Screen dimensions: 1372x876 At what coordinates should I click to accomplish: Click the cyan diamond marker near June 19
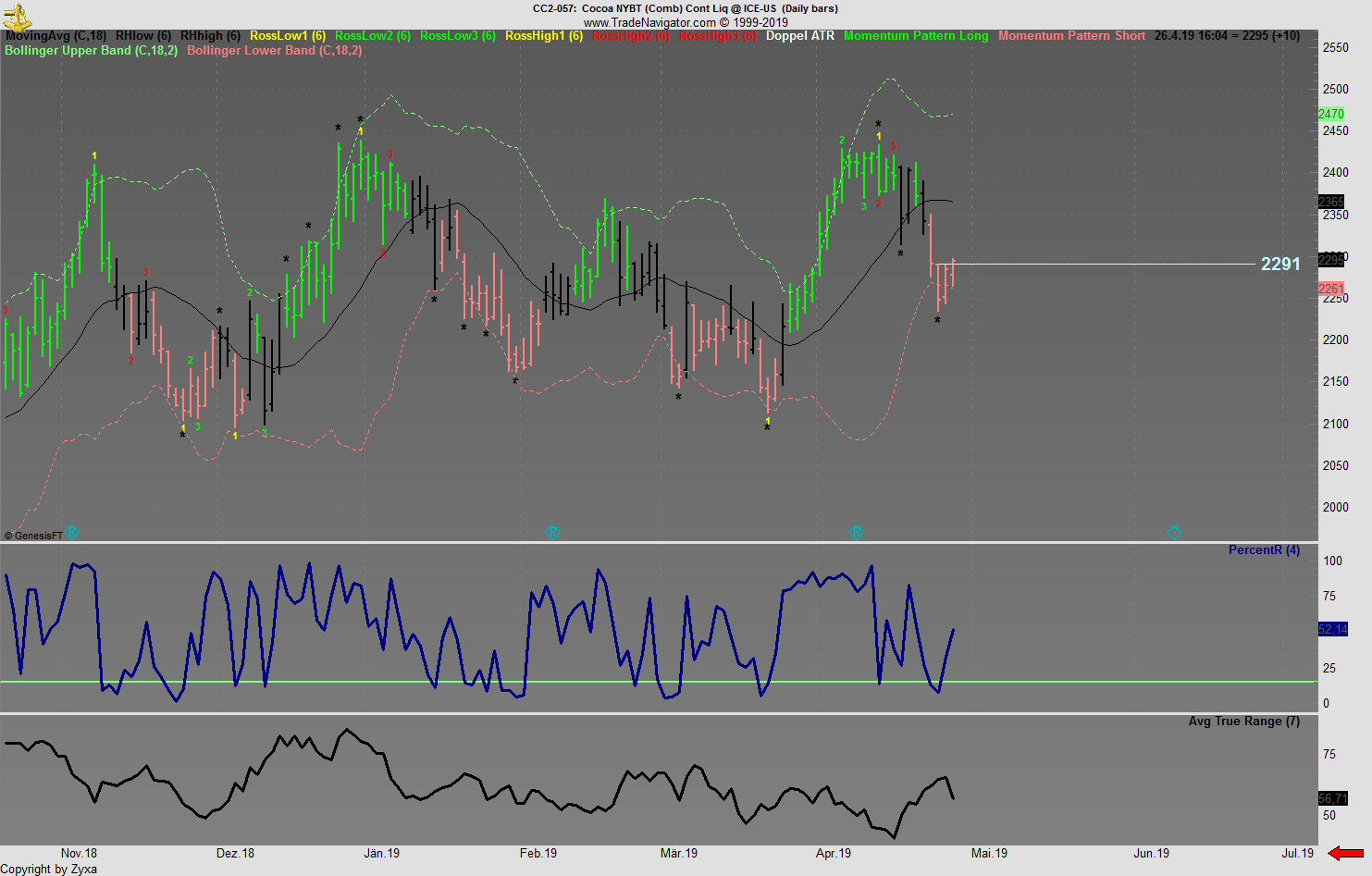pyautogui.click(x=1174, y=532)
